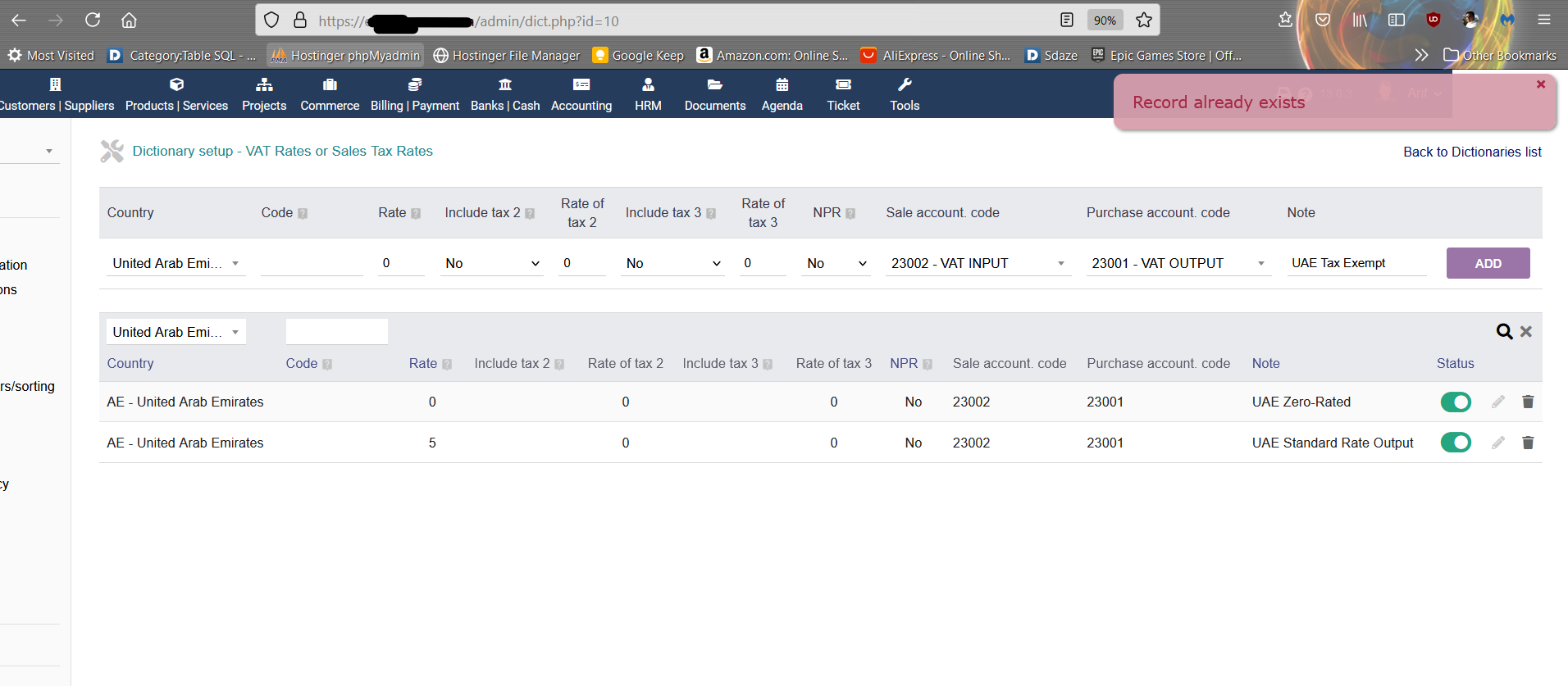Open the Sale account code dropdown

pos(978,263)
